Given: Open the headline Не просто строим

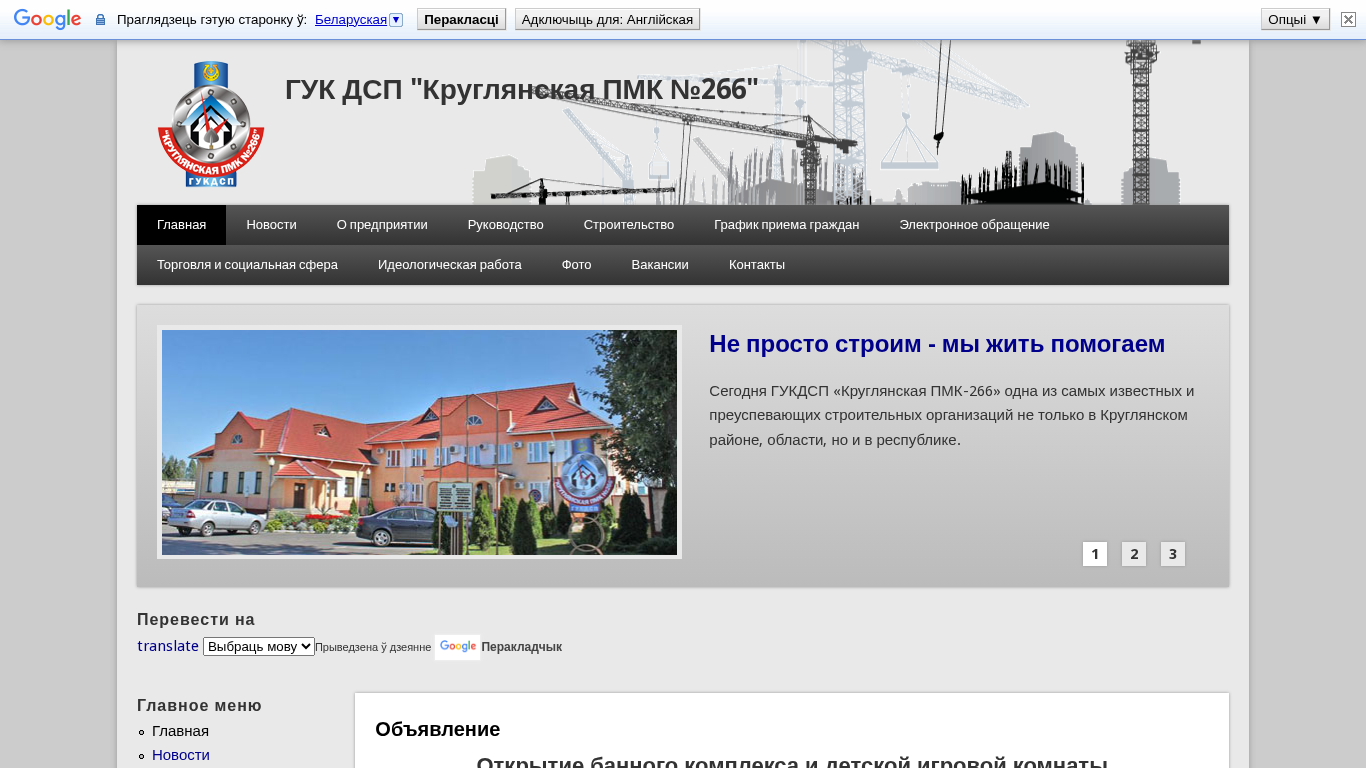Looking at the screenshot, I should coord(936,344).
